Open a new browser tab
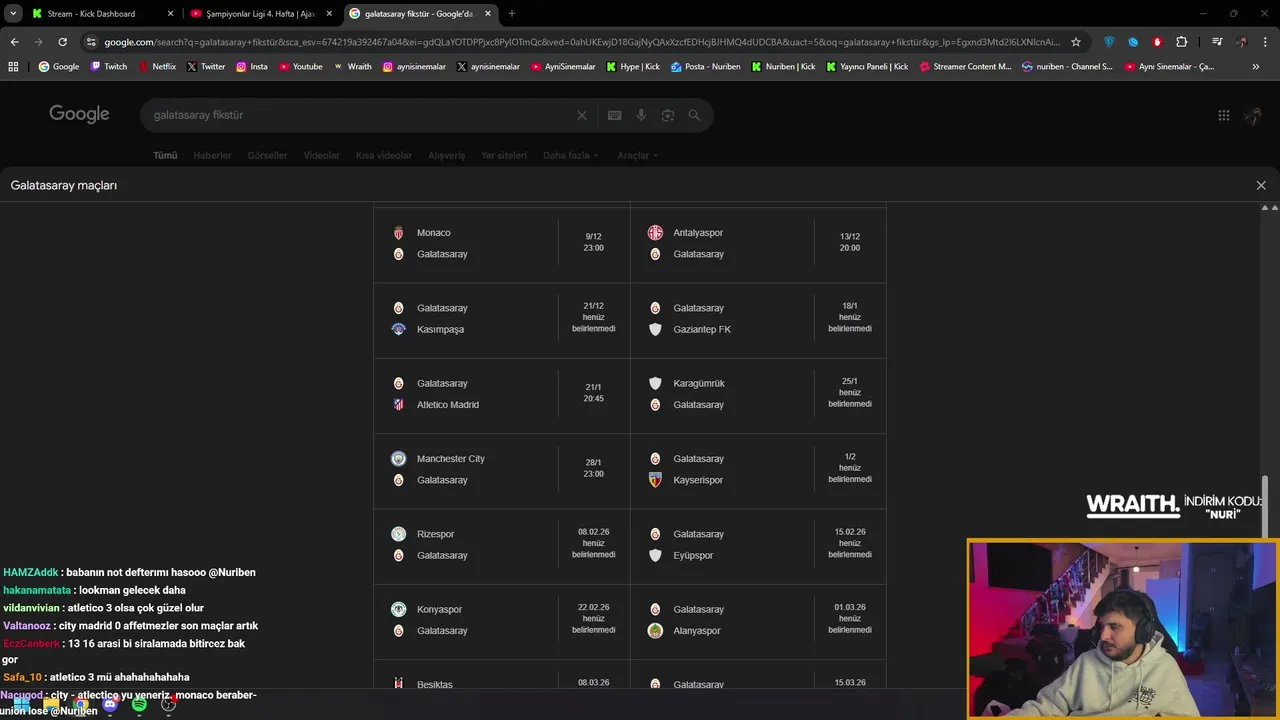Viewport: 1280px width, 720px height. pos(512,13)
